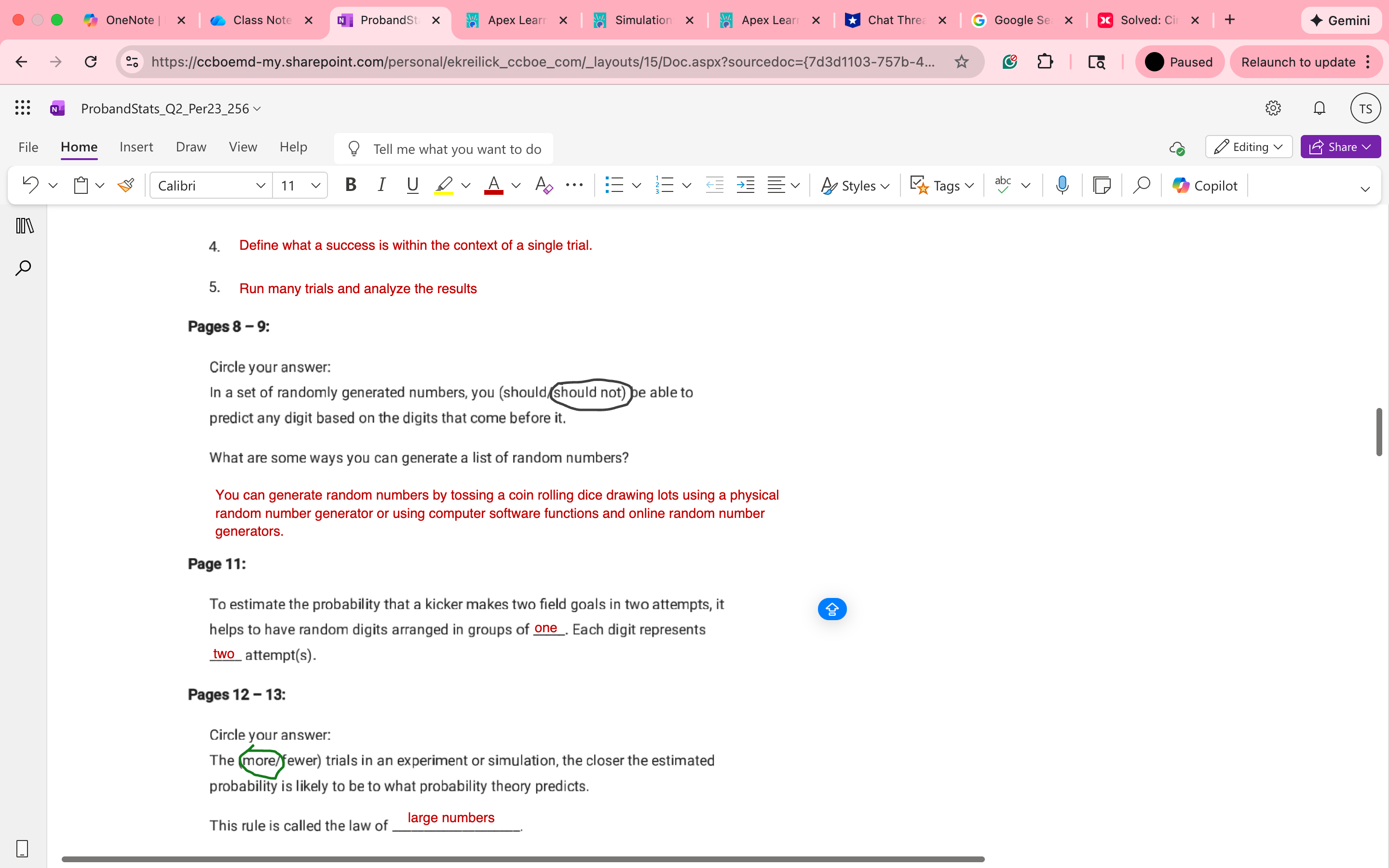Enable bulleted list formatting
Viewport: 1389px width, 868px height.
coord(615,185)
